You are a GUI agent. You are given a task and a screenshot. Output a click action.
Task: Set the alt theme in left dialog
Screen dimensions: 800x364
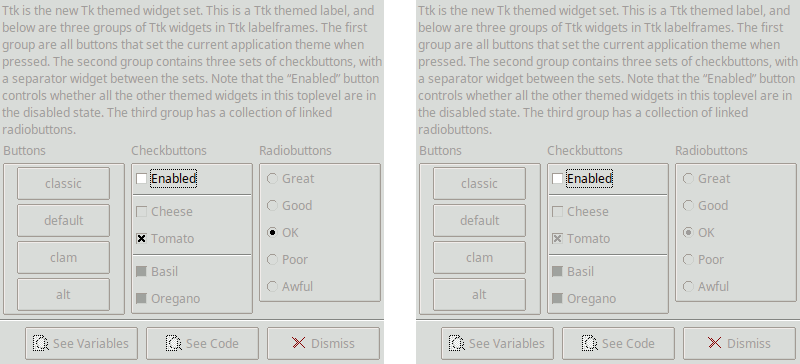pyautogui.click(x=63, y=295)
